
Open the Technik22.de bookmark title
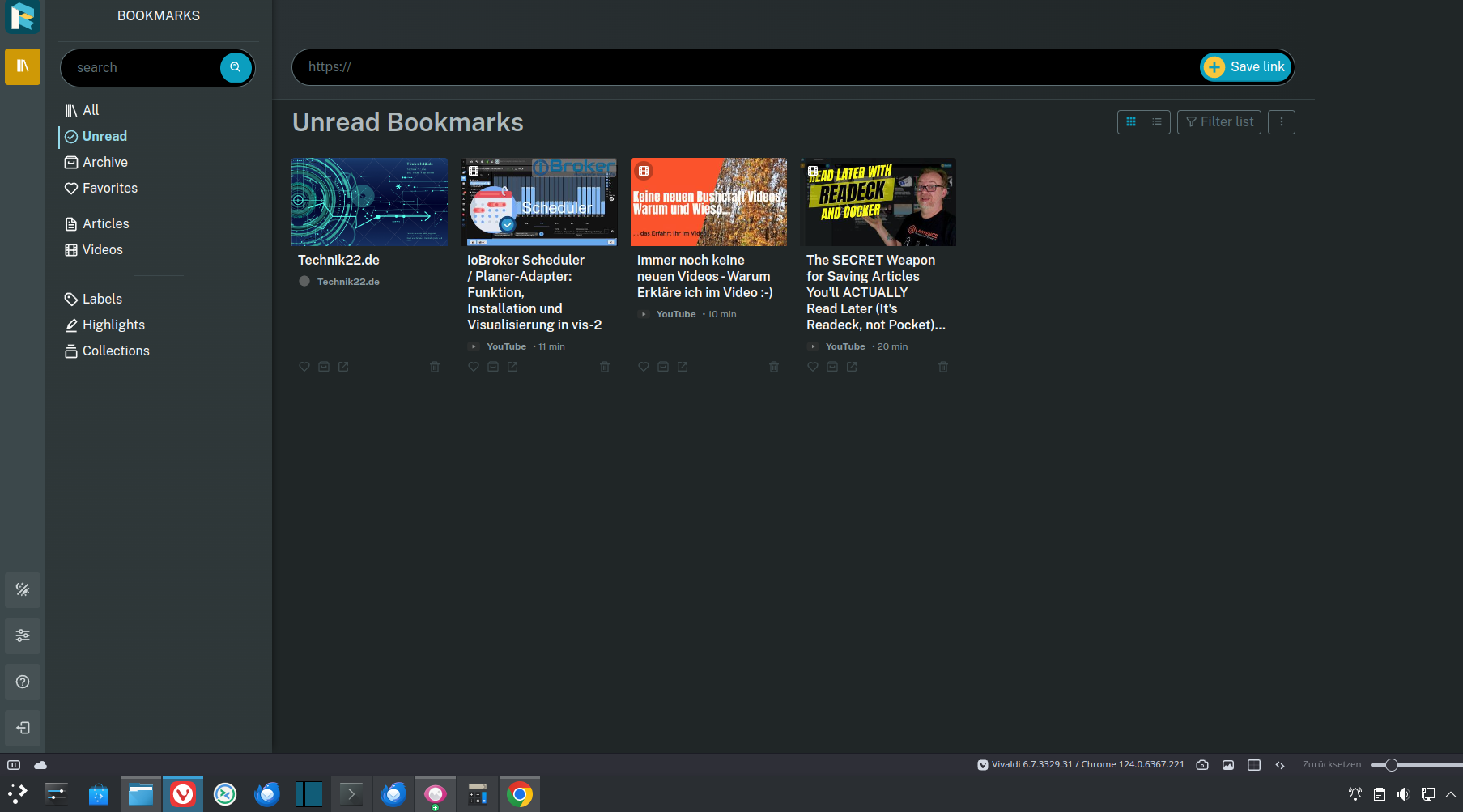click(338, 260)
